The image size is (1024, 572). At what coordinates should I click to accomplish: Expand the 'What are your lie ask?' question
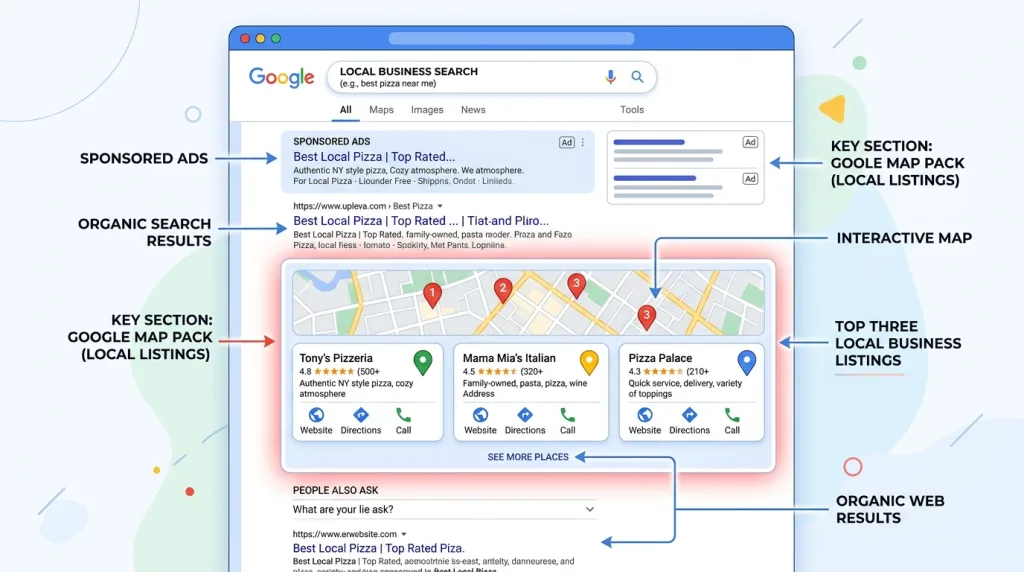click(444, 509)
